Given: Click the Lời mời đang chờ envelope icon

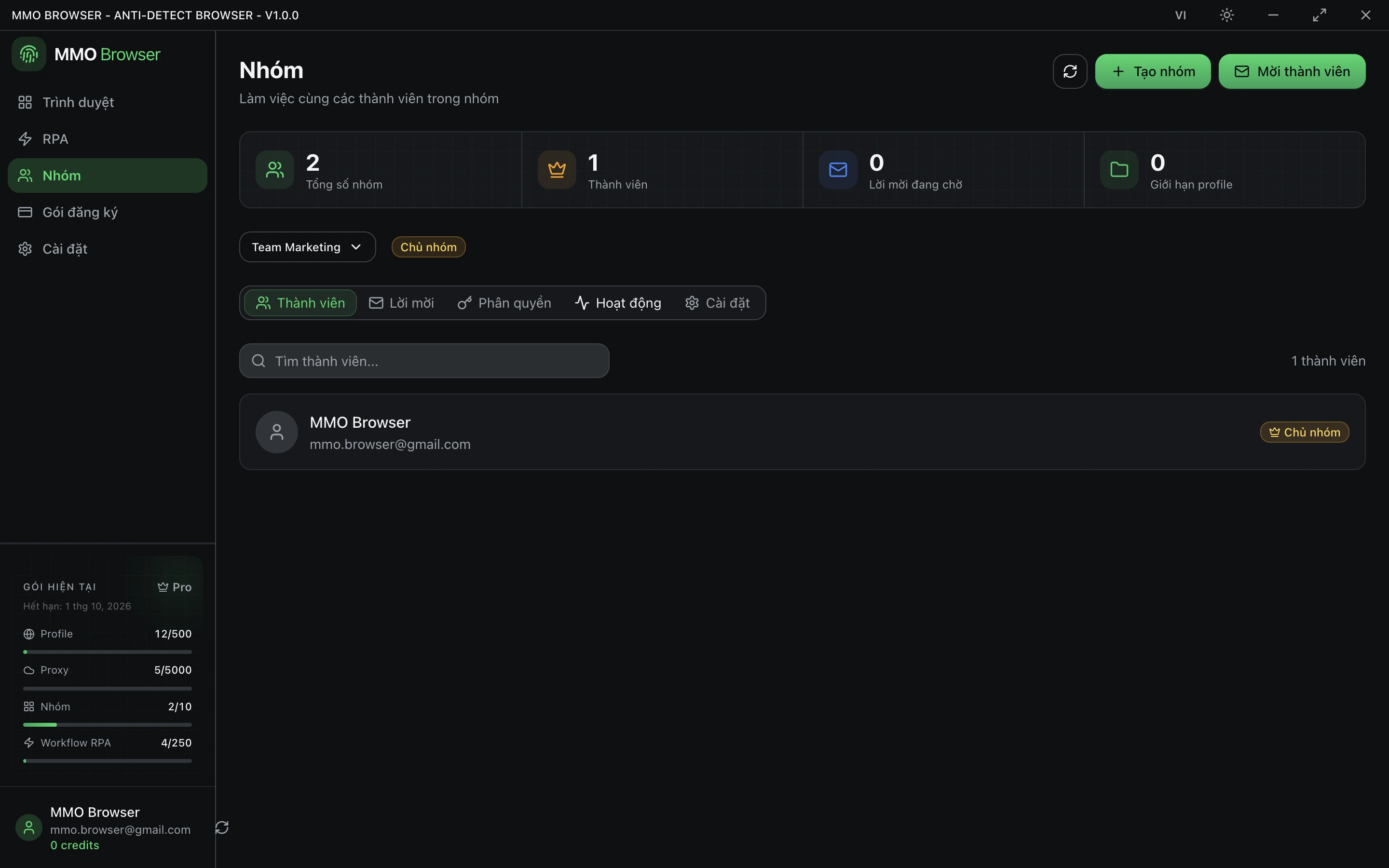Looking at the screenshot, I should coord(838,169).
